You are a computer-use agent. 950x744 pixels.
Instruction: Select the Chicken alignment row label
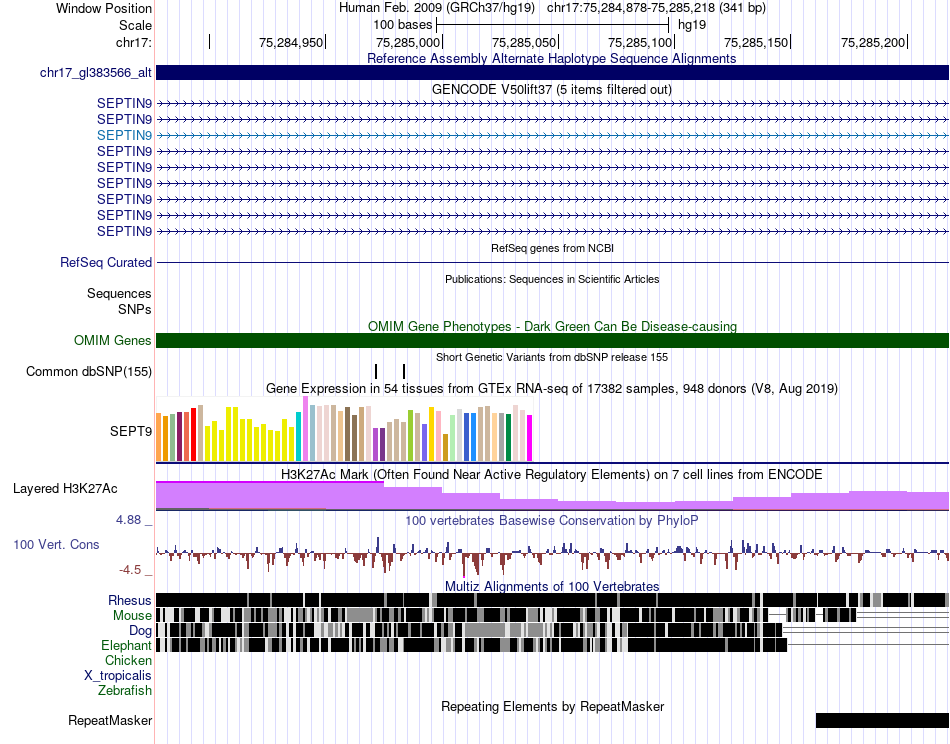click(128, 660)
